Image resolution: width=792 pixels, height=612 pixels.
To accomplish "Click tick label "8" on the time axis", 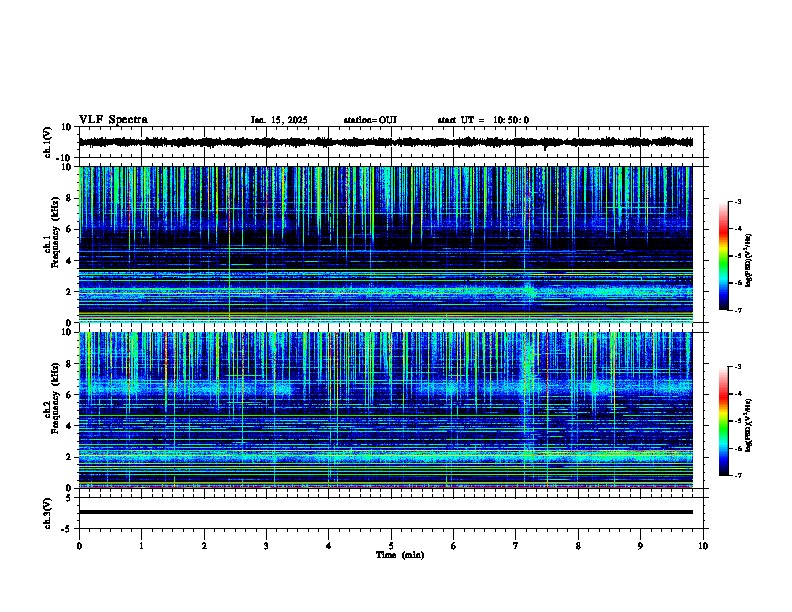I will pos(578,546).
